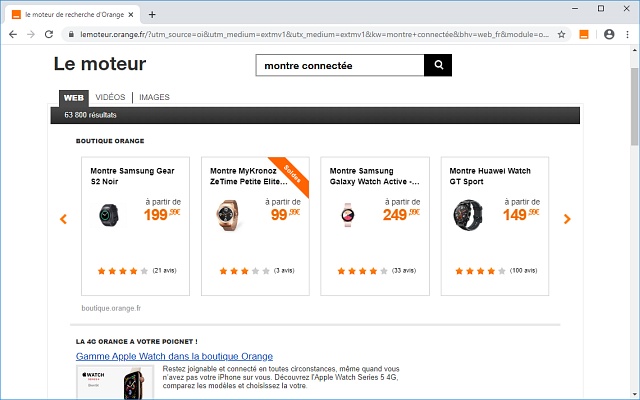Click the 249,99€ price
The height and width of the screenshot is (400, 640).
pyautogui.click(x=401, y=214)
